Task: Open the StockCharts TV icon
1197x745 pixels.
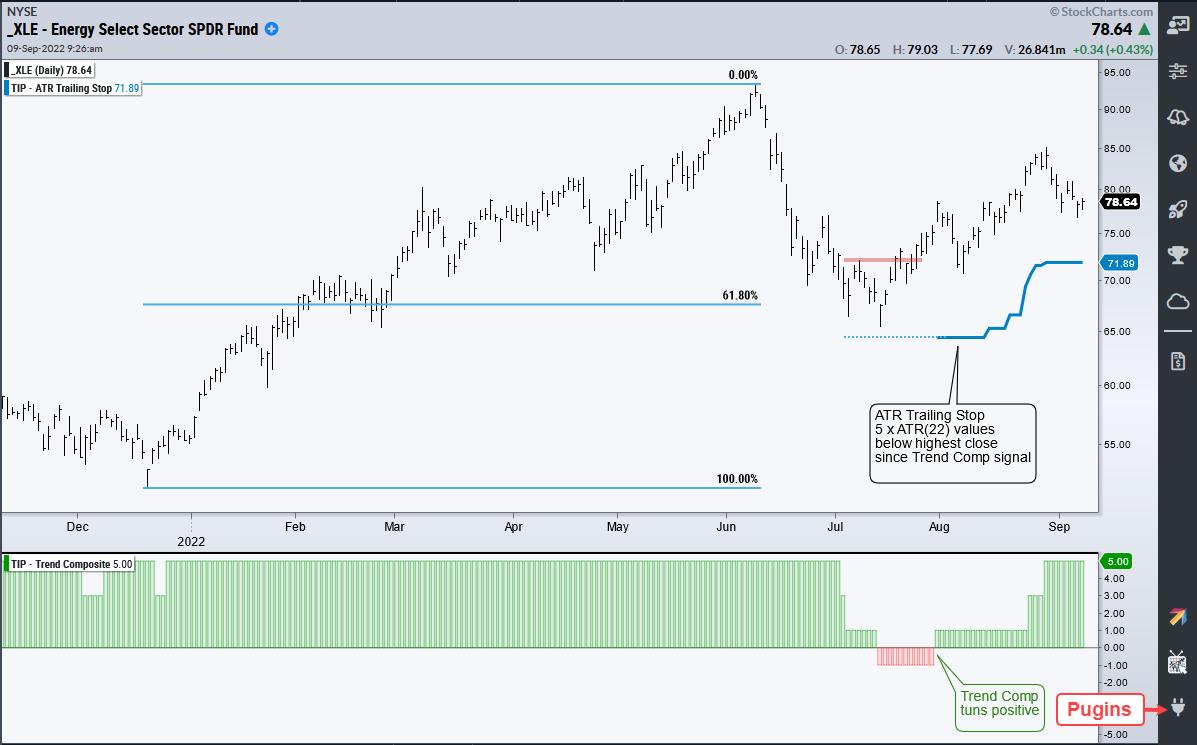Action: (1177, 663)
